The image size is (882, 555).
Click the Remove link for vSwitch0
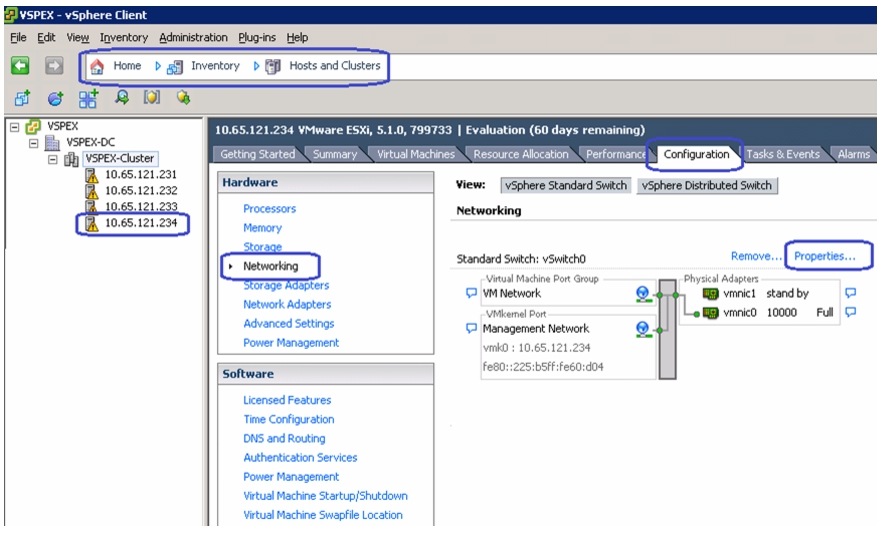pos(756,256)
